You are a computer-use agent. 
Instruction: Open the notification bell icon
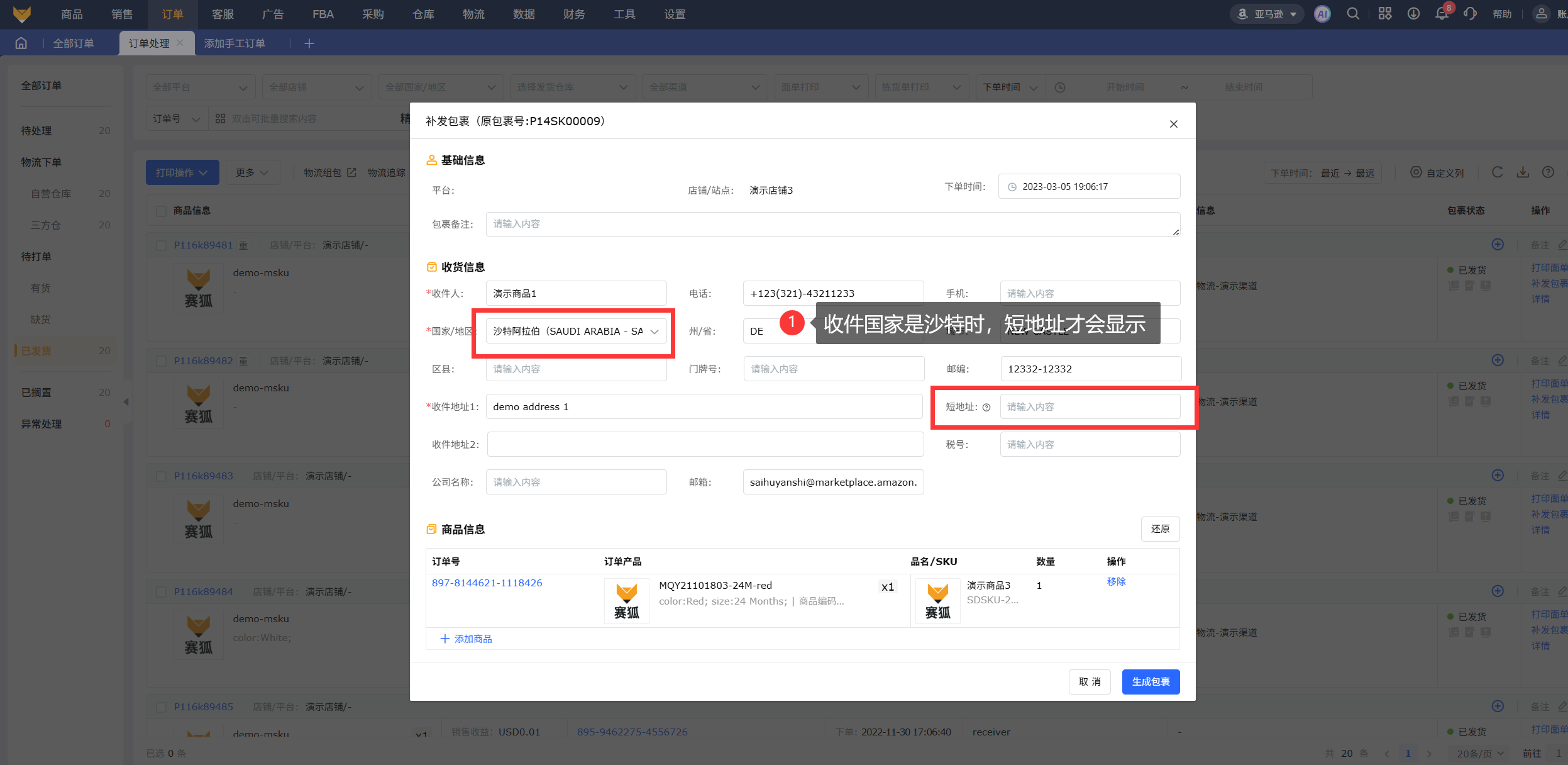click(1442, 14)
